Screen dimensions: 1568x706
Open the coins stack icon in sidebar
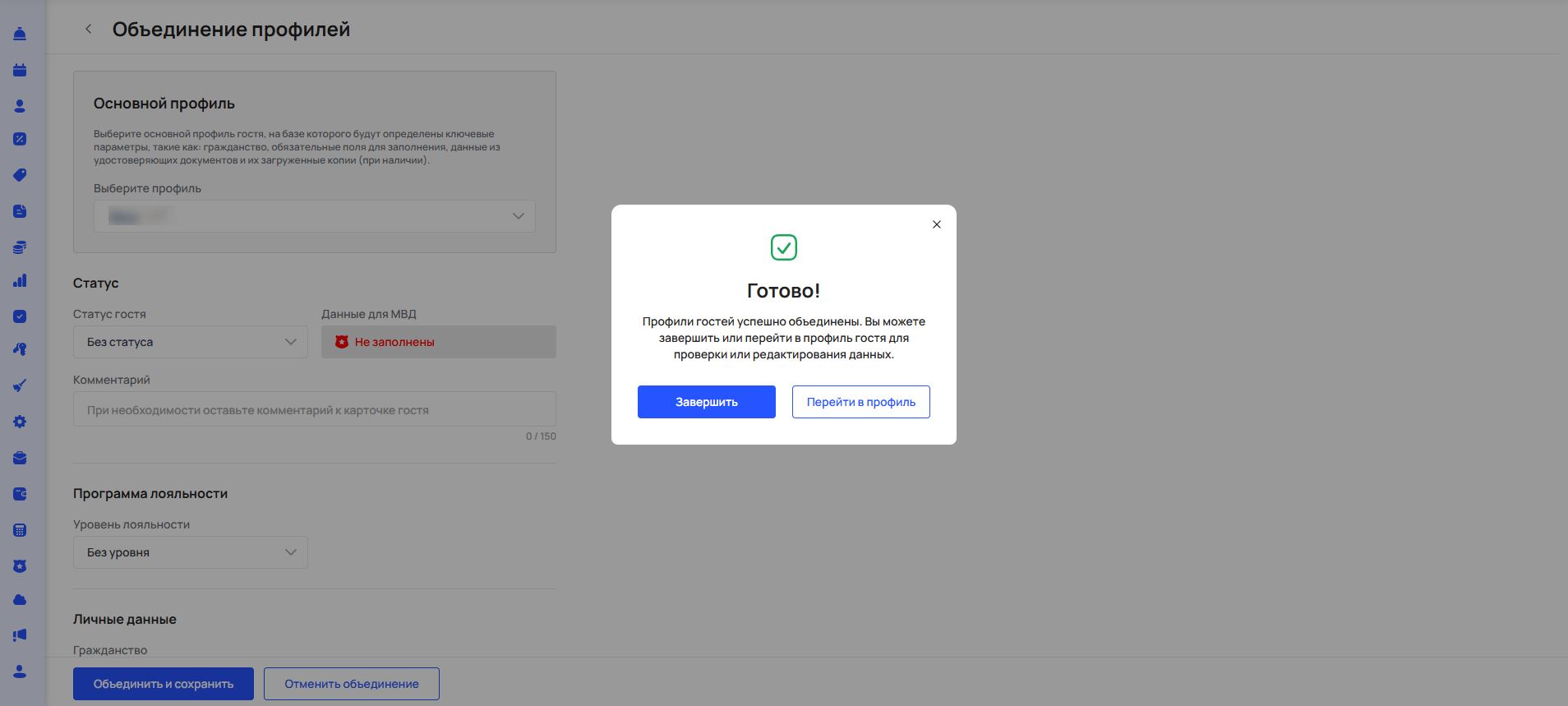click(20, 247)
